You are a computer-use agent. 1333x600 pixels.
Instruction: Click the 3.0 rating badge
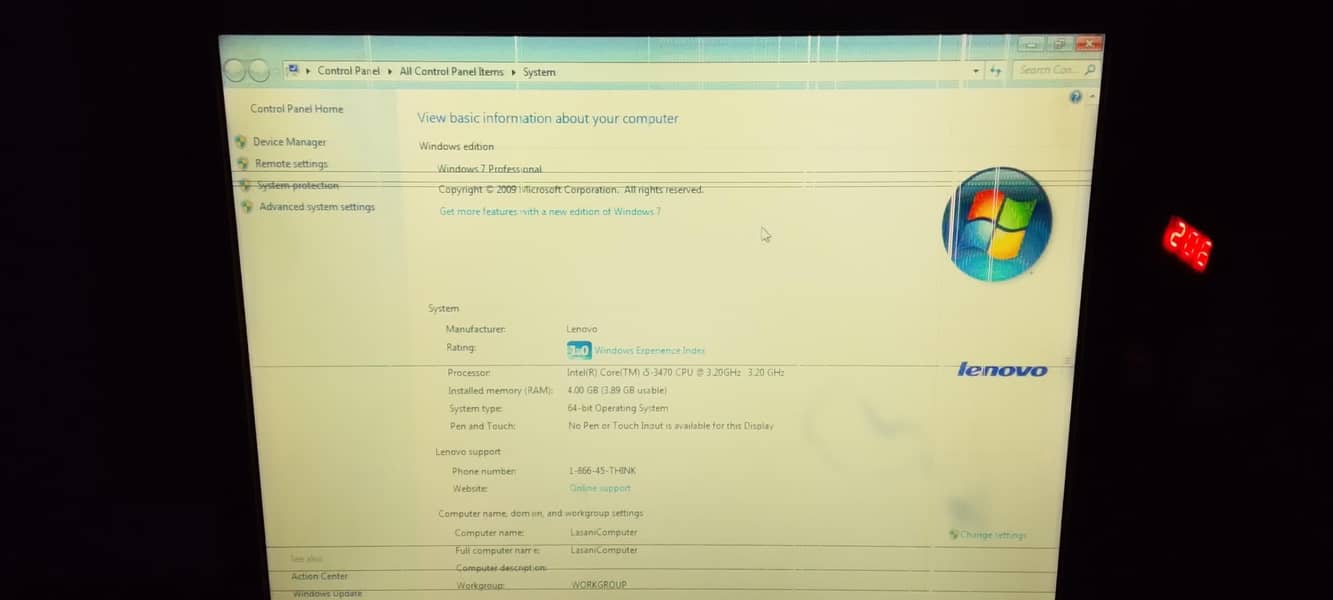[579, 351]
